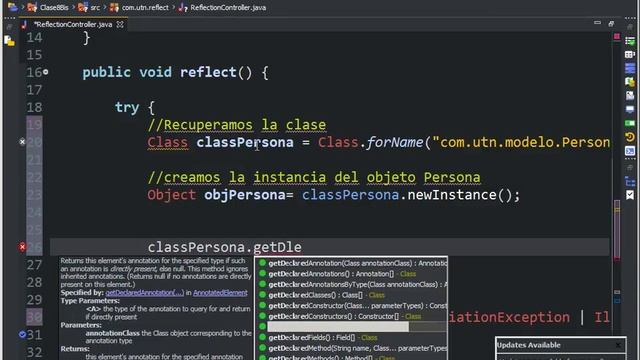Click the red error mark in overview ruler
The image size is (640, 360).
click(x=617, y=258)
